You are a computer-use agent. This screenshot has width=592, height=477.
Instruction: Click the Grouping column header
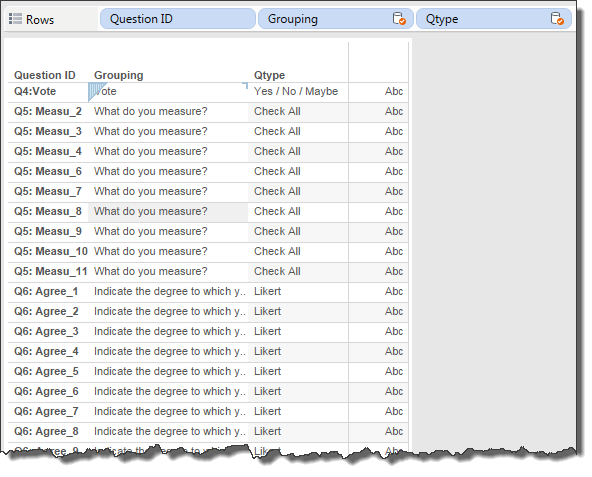pos(119,75)
